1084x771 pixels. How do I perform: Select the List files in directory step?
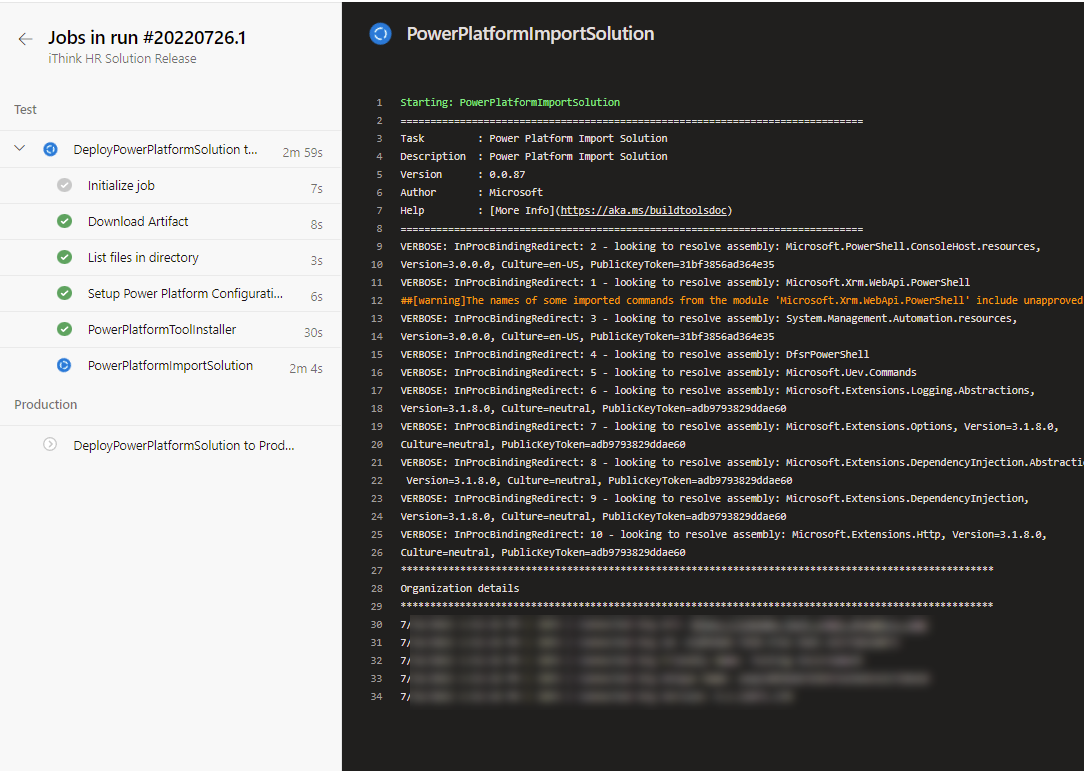click(x=143, y=258)
